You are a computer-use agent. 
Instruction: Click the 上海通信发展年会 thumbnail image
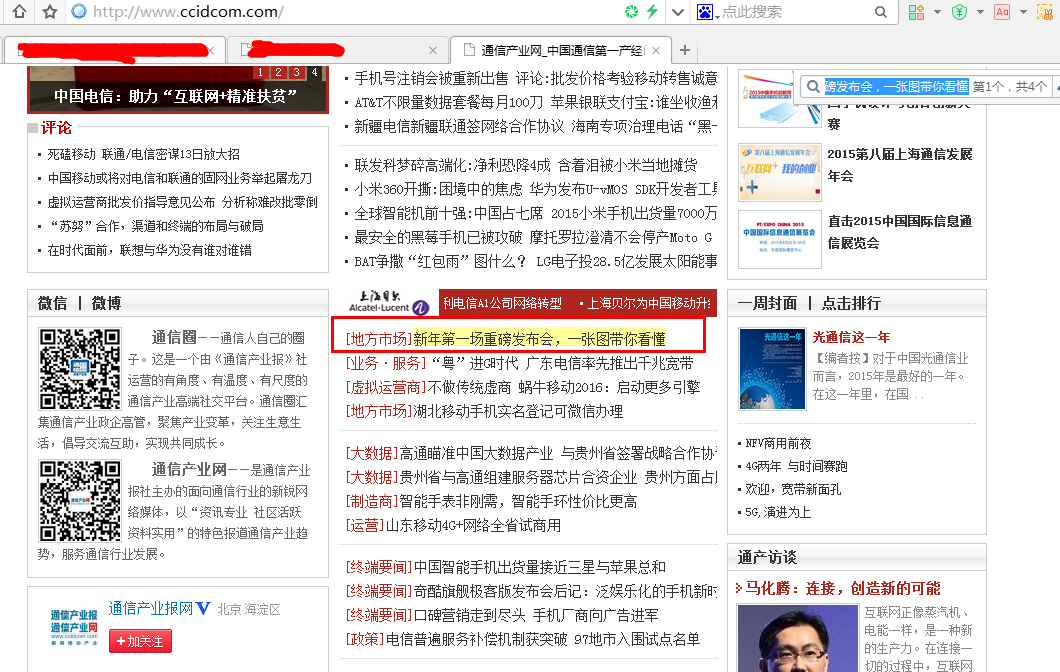(x=779, y=172)
